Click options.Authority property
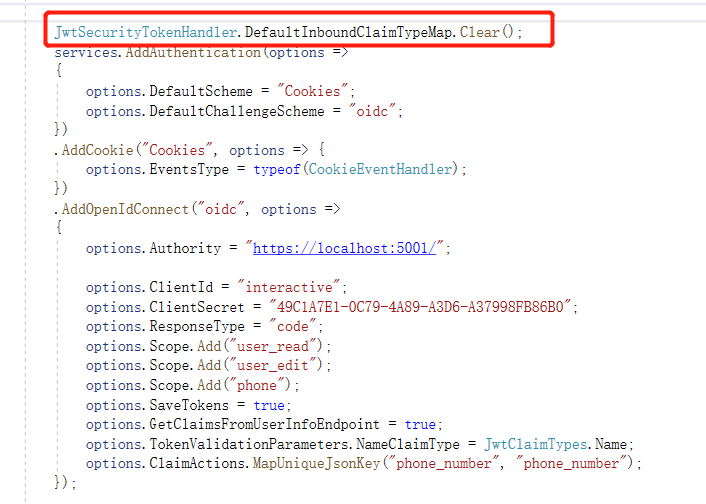This screenshot has width=706, height=504. click(x=154, y=248)
